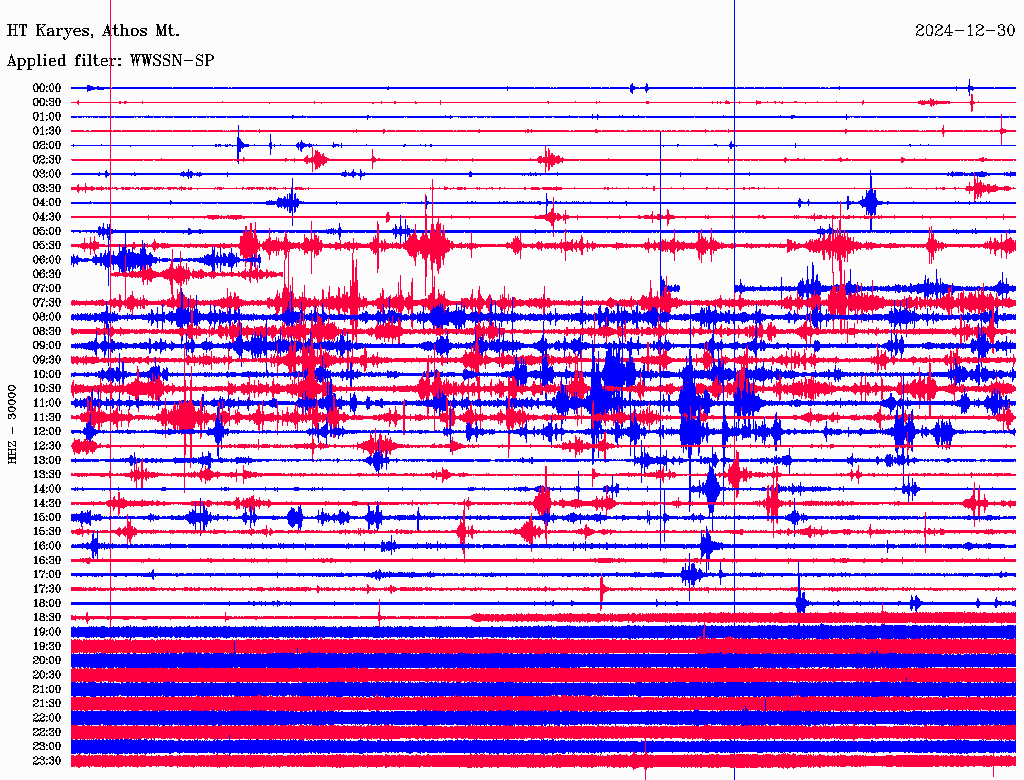1024x780 pixels.
Task: Select the 20:00 time row label
Action: [x=47, y=661]
